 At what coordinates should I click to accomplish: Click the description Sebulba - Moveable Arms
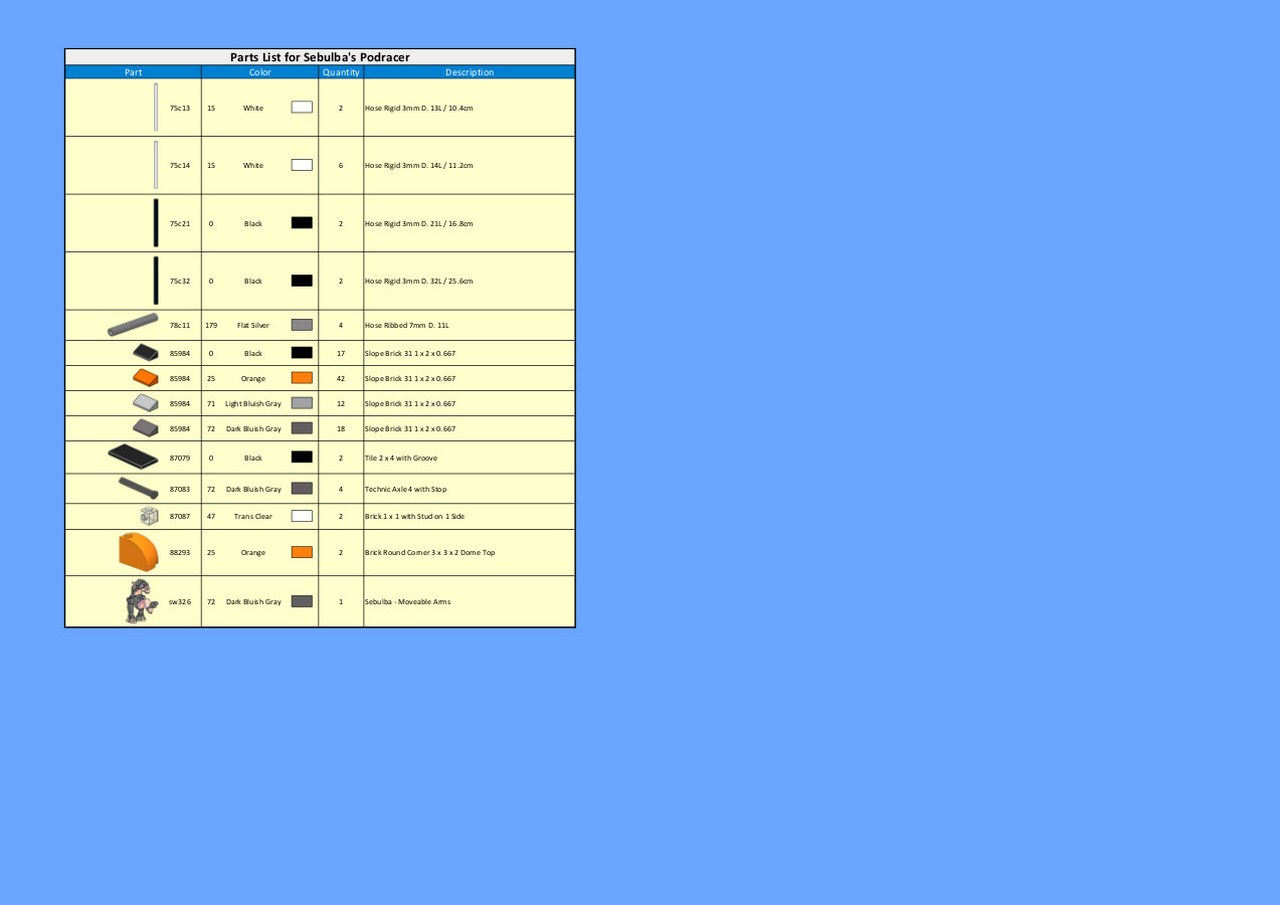point(408,602)
